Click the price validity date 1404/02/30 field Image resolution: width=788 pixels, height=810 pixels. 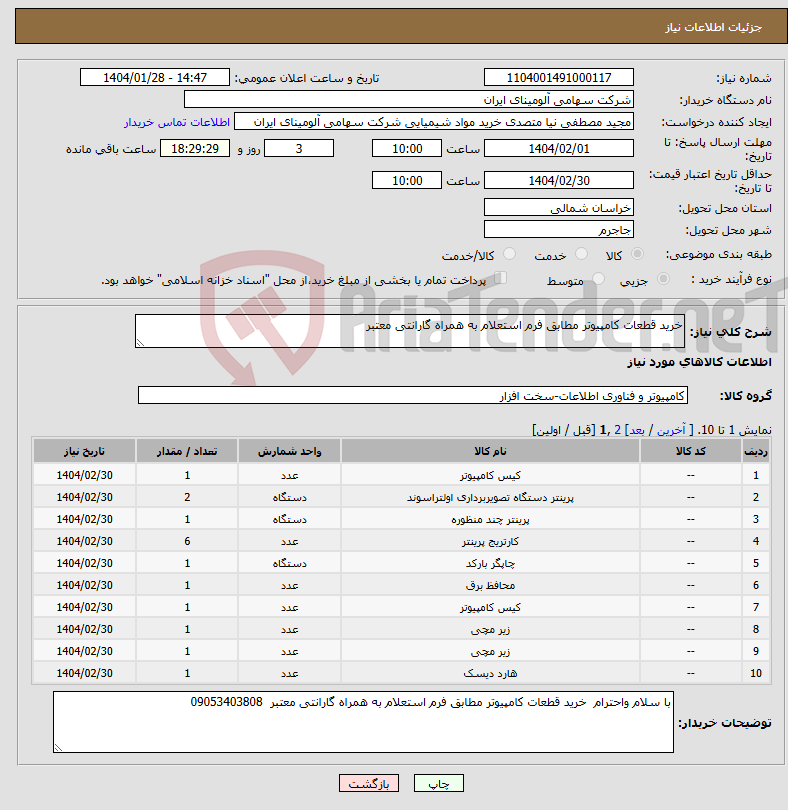(x=559, y=181)
